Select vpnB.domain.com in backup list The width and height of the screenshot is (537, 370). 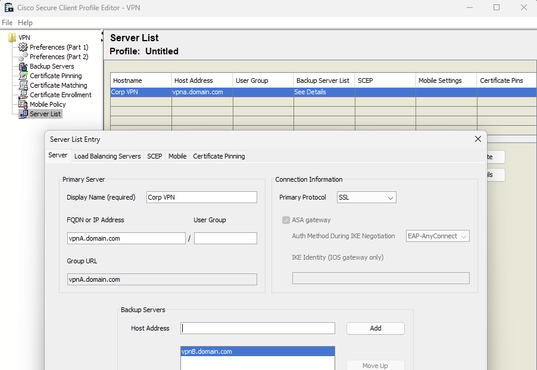pos(258,352)
